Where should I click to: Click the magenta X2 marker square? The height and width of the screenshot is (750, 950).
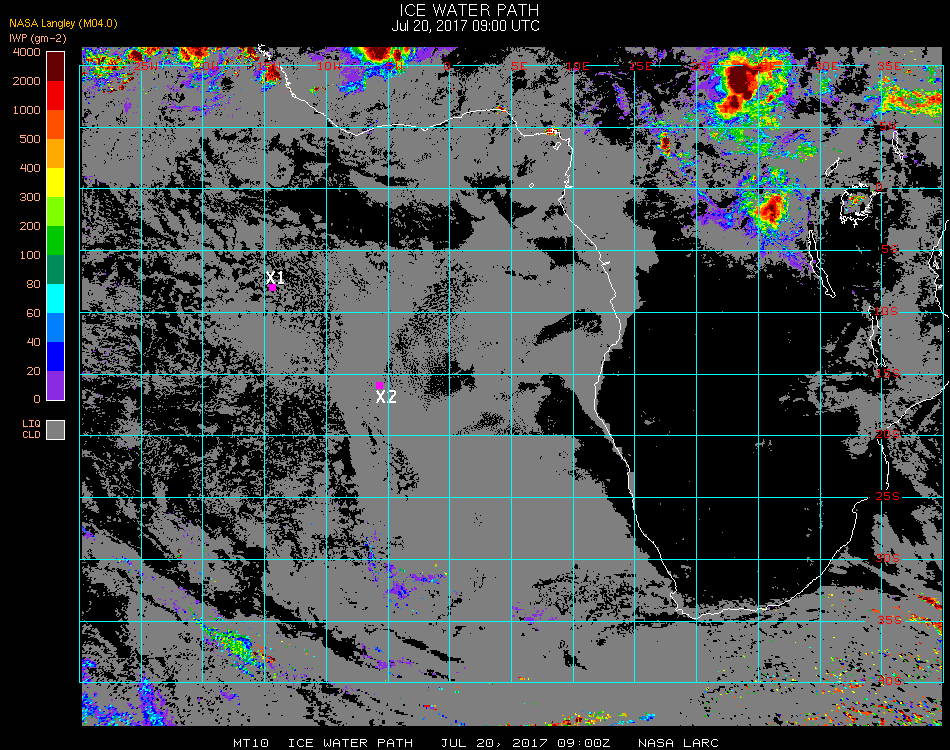pyautogui.click(x=379, y=385)
